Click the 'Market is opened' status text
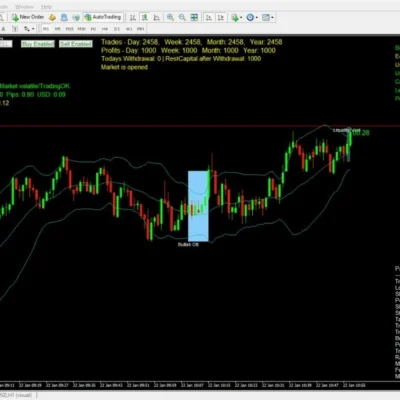This screenshot has height=400, width=400. tap(124, 67)
